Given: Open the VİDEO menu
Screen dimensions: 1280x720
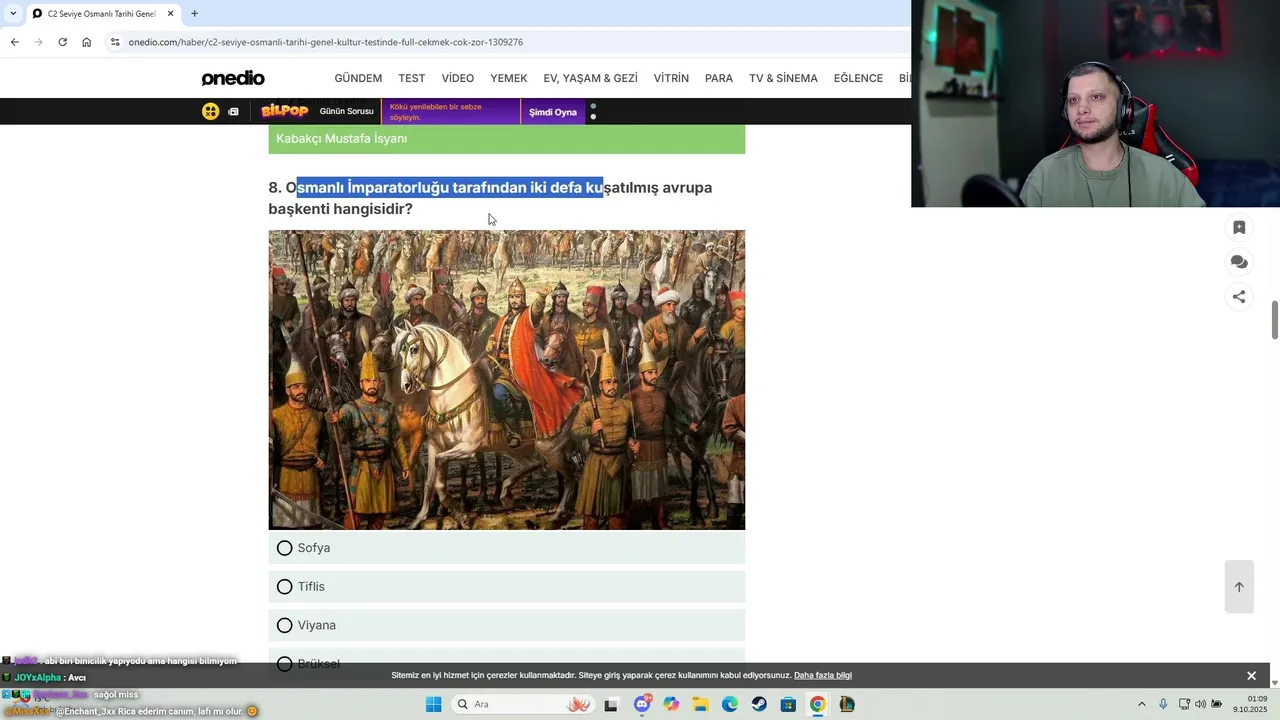Looking at the screenshot, I should [x=458, y=78].
